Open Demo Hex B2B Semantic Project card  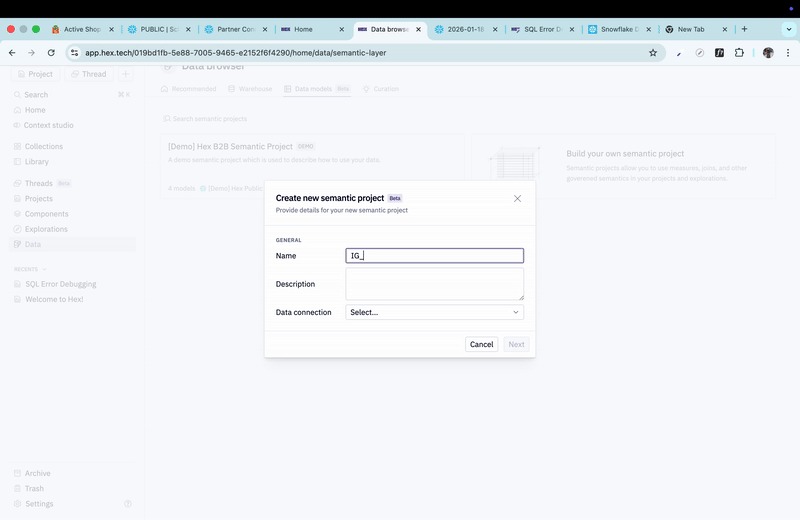[312, 166]
